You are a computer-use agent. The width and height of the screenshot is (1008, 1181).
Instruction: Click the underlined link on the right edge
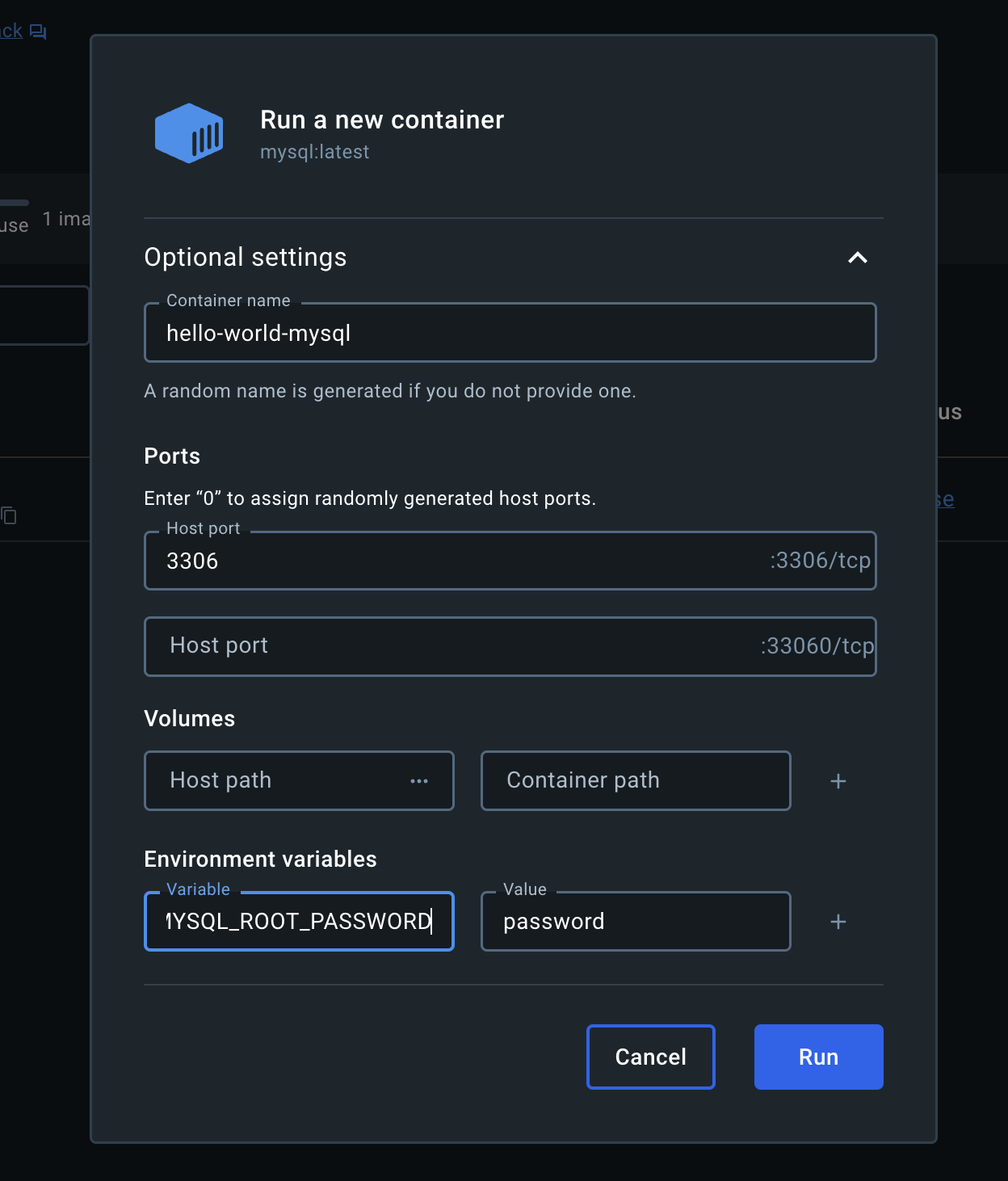click(947, 499)
